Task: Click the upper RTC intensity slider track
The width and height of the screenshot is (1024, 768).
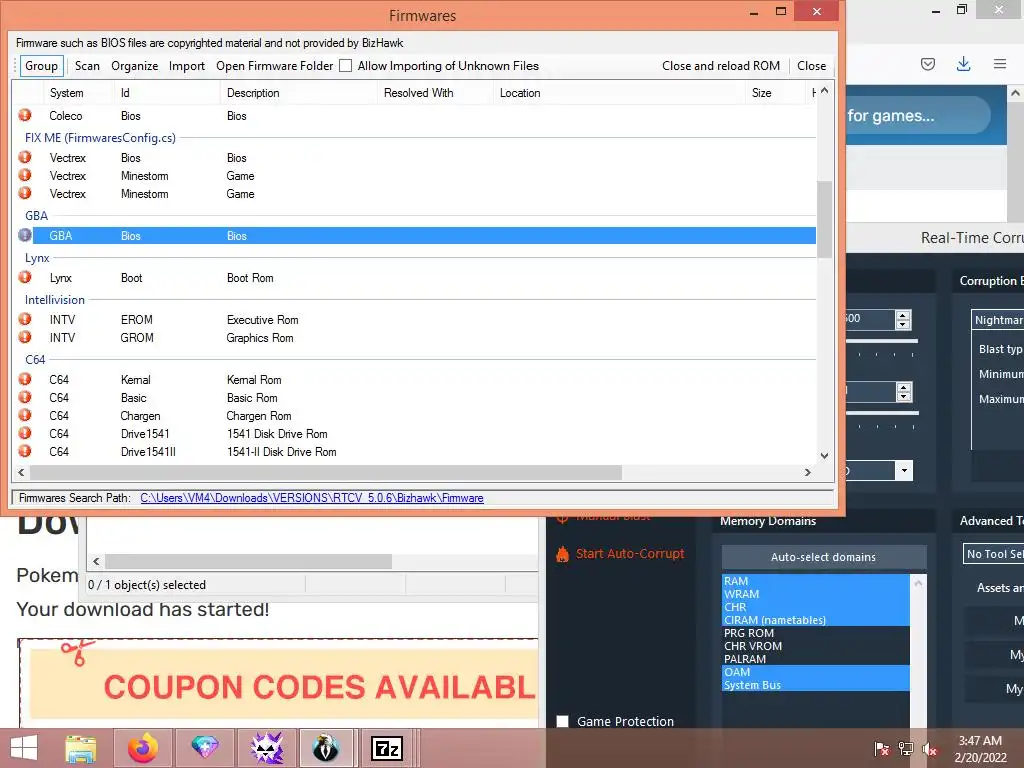Action: (x=882, y=341)
